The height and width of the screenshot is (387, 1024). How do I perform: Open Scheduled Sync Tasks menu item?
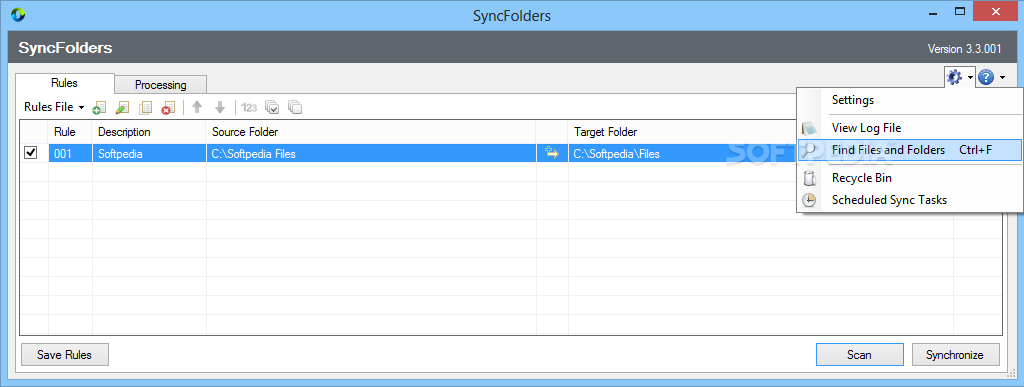[910, 200]
